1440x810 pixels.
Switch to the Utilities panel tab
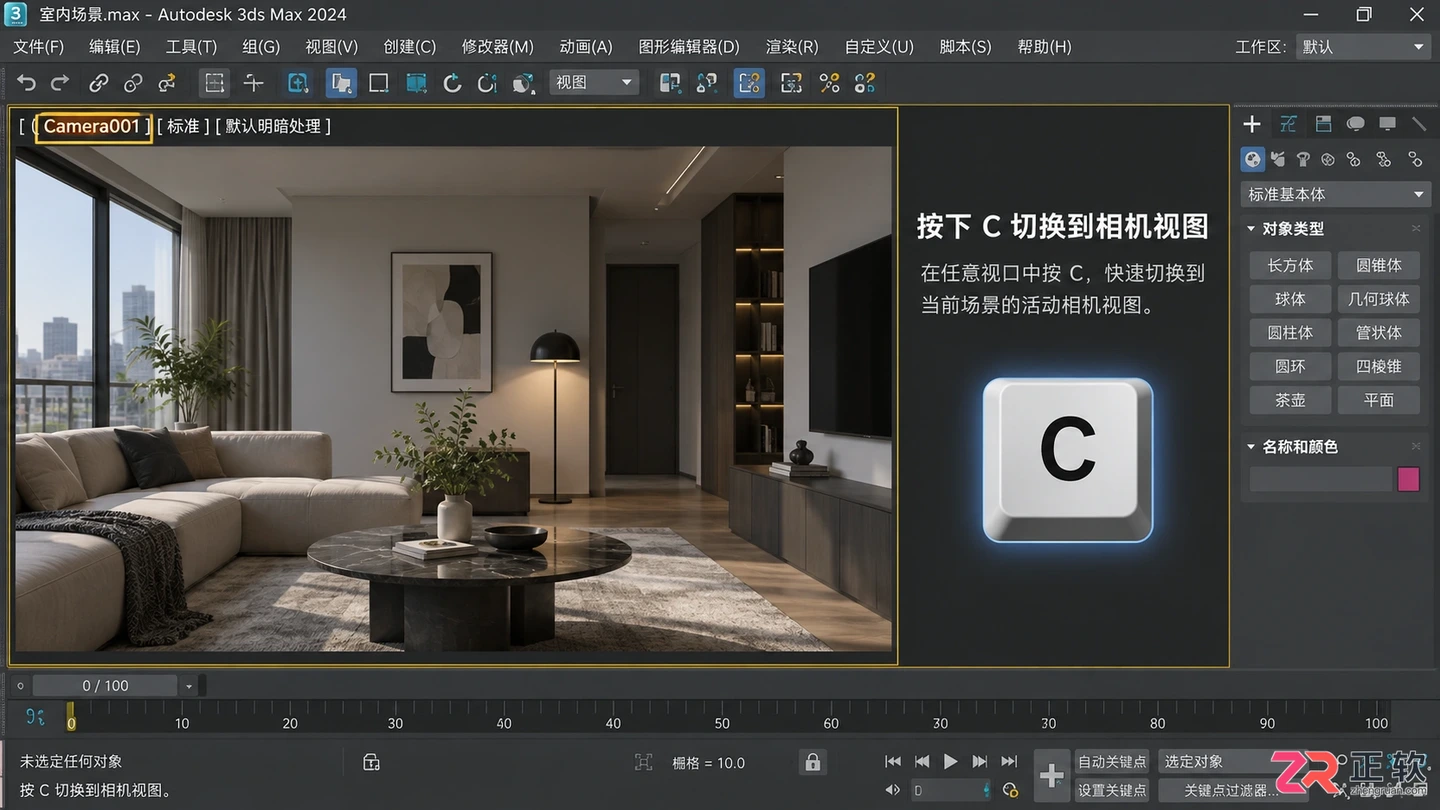(x=1419, y=124)
